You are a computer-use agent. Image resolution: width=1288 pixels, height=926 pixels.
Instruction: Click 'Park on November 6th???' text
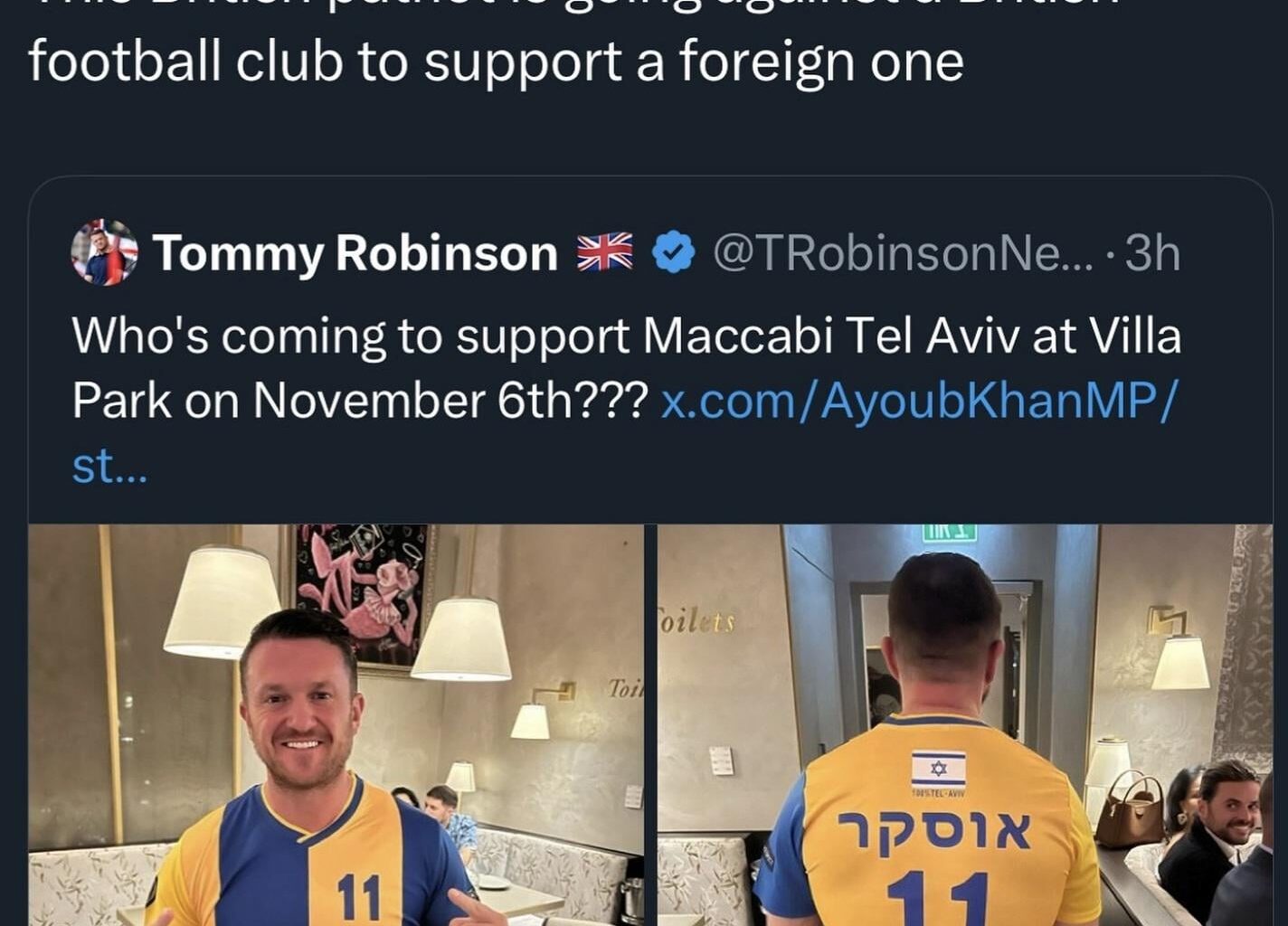tap(359, 401)
